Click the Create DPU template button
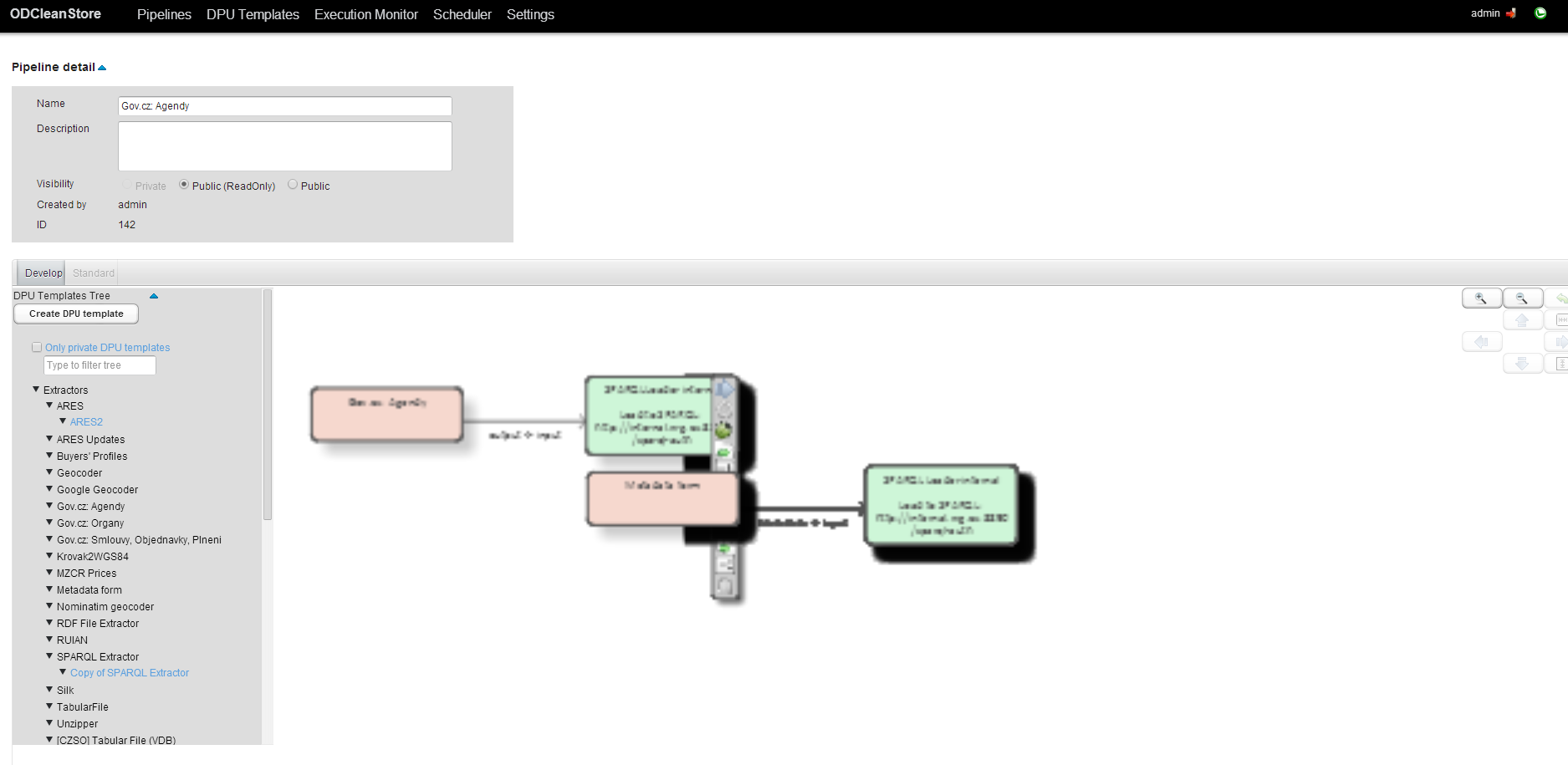The image size is (1568, 765). 76,314
